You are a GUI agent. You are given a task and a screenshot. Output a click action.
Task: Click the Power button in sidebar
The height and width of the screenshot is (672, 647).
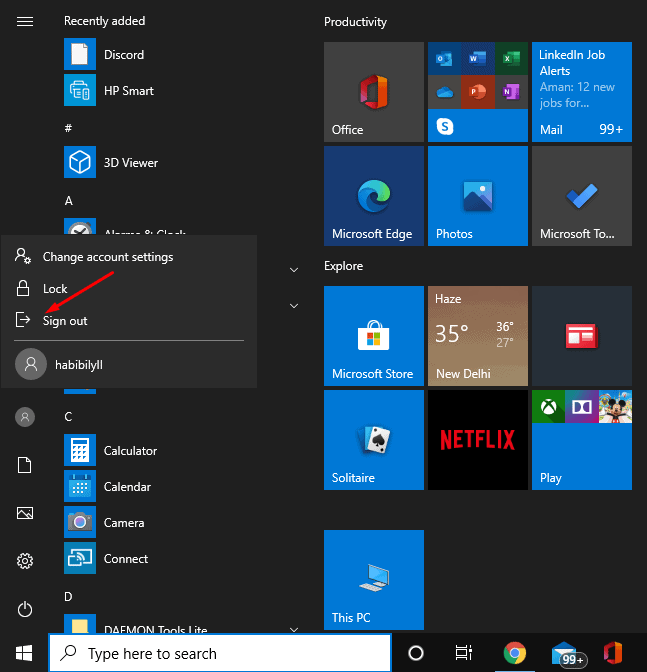pyautogui.click(x=25, y=609)
